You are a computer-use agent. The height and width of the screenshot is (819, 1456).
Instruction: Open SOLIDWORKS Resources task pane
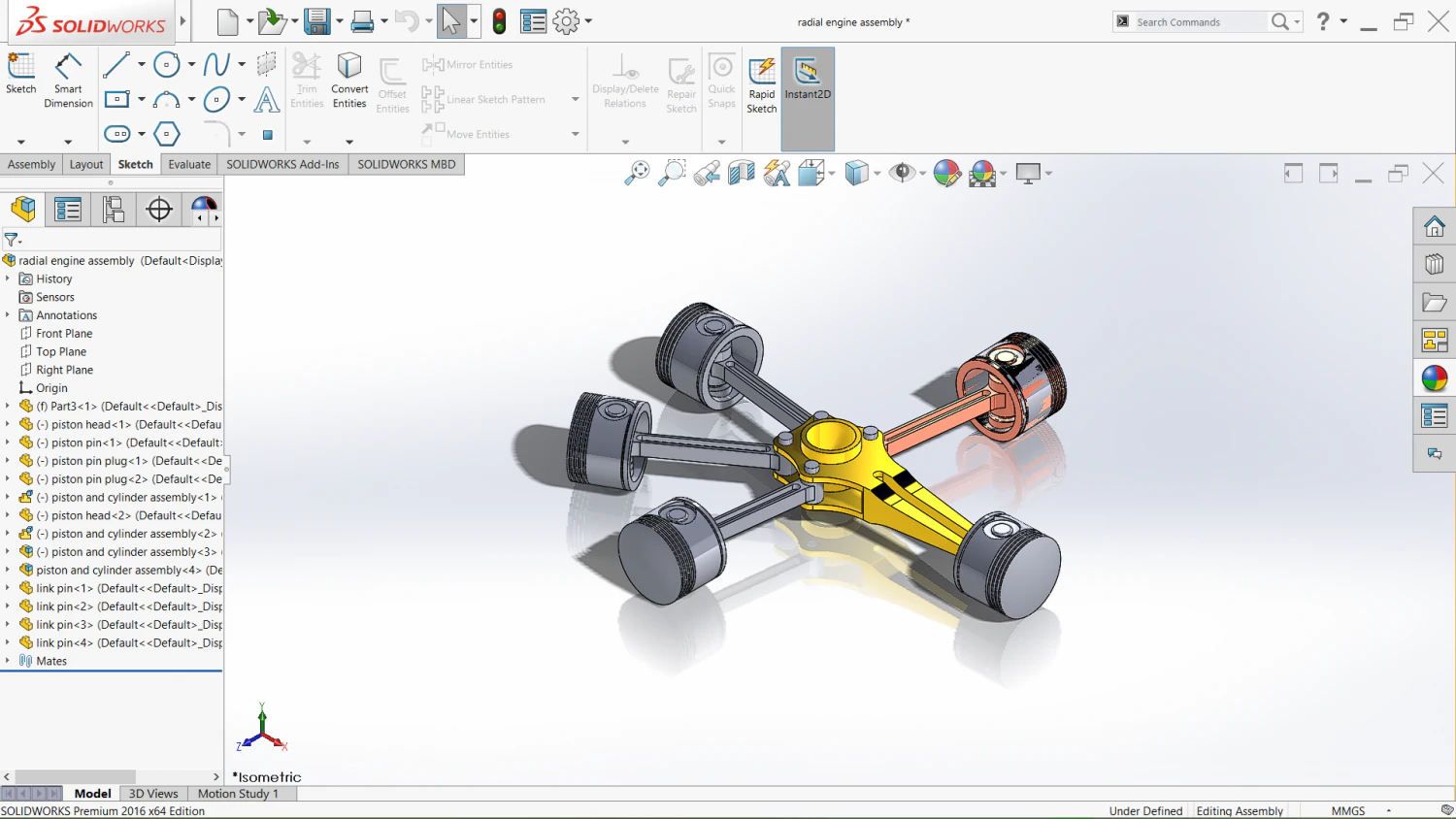[1435, 226]
